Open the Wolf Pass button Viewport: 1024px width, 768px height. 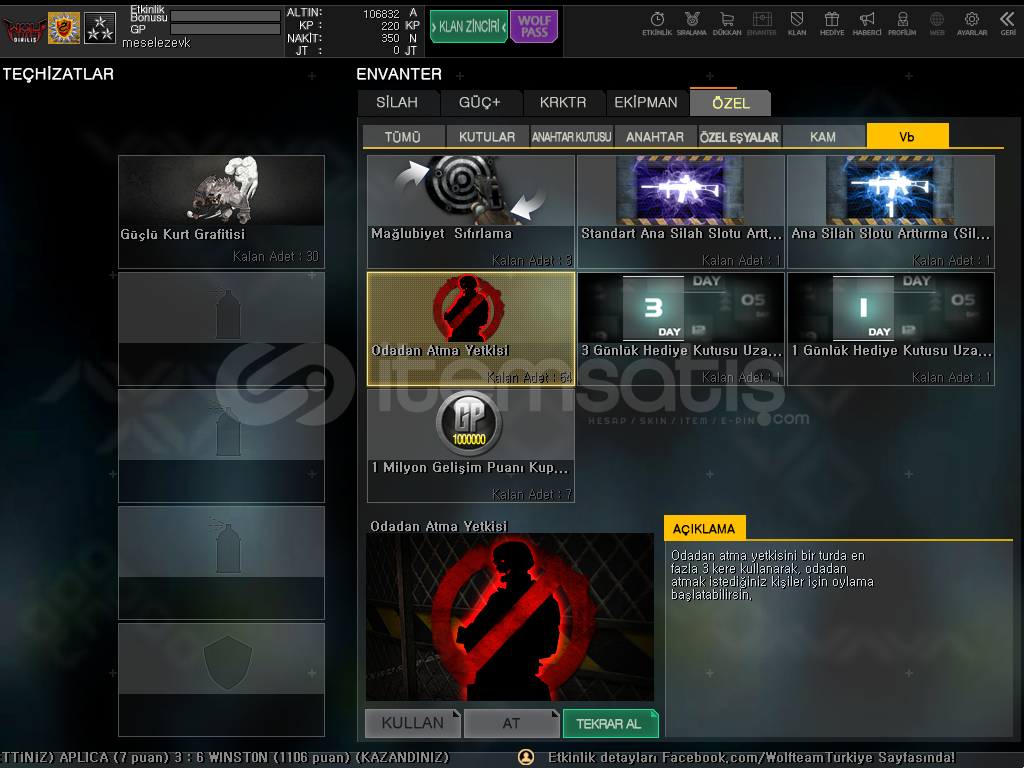[x=534, y=27]
